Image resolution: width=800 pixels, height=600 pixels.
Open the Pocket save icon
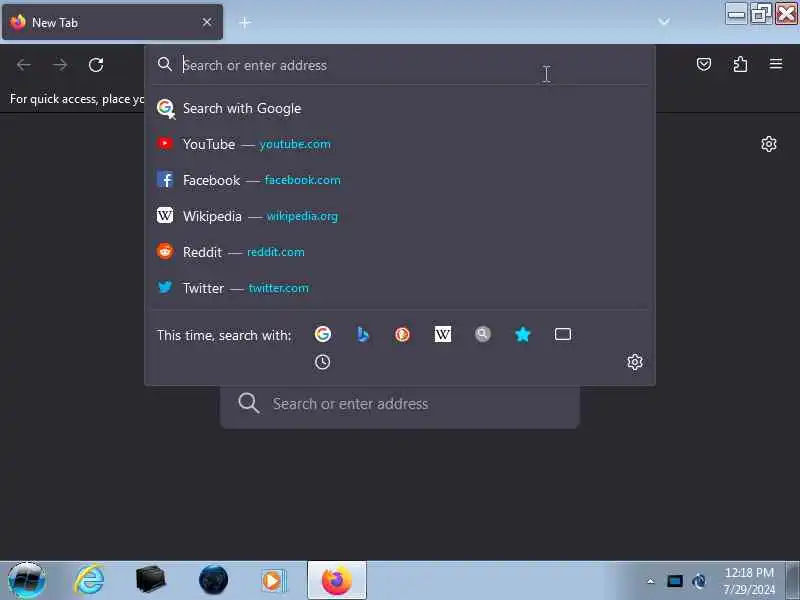[704, 64]
